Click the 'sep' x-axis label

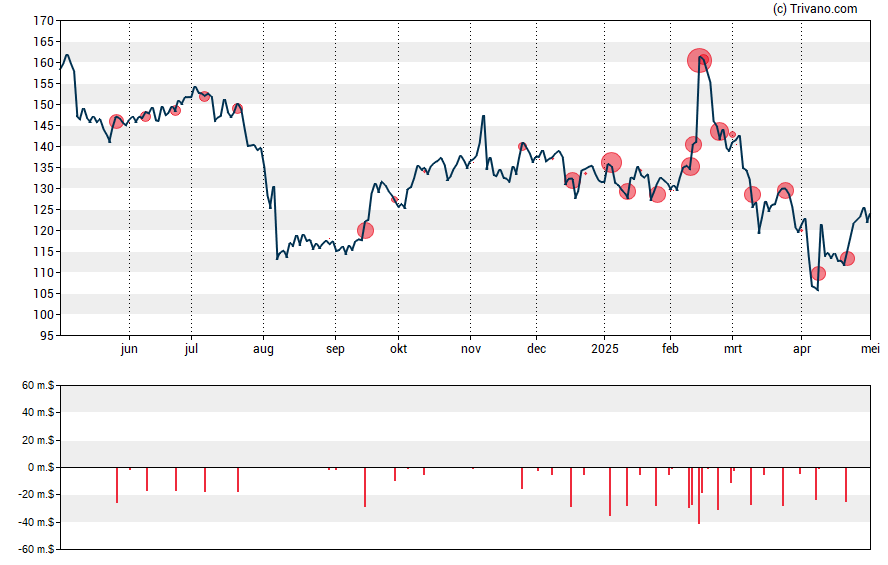click(x=335, y=349)
